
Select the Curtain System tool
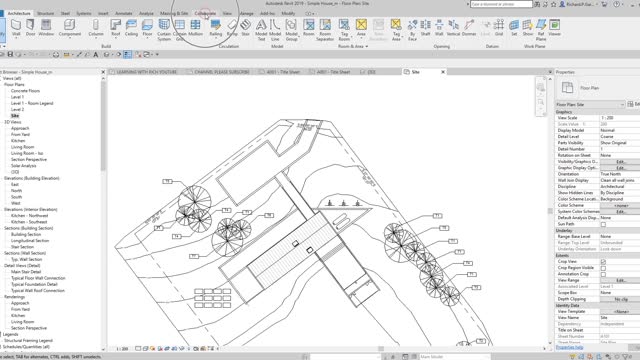click(164, 30)
